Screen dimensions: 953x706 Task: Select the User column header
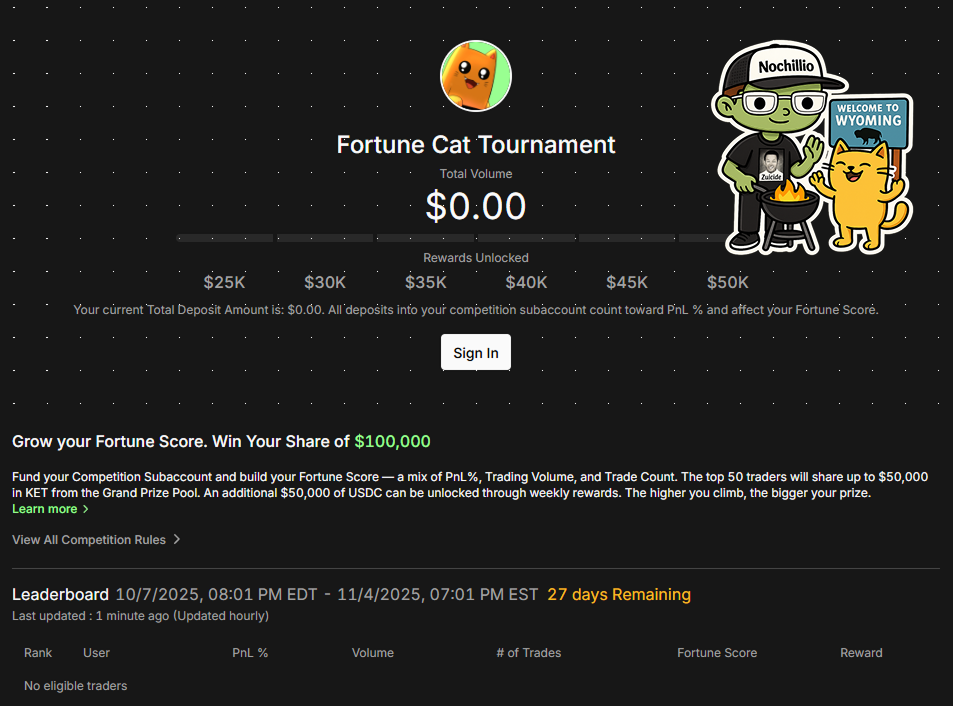[97, 653]
